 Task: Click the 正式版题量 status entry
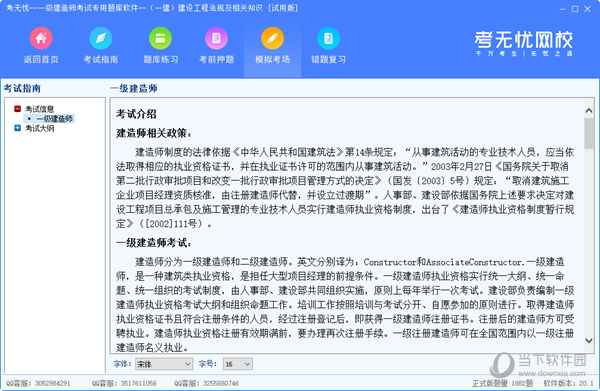(x=502, y=383)
